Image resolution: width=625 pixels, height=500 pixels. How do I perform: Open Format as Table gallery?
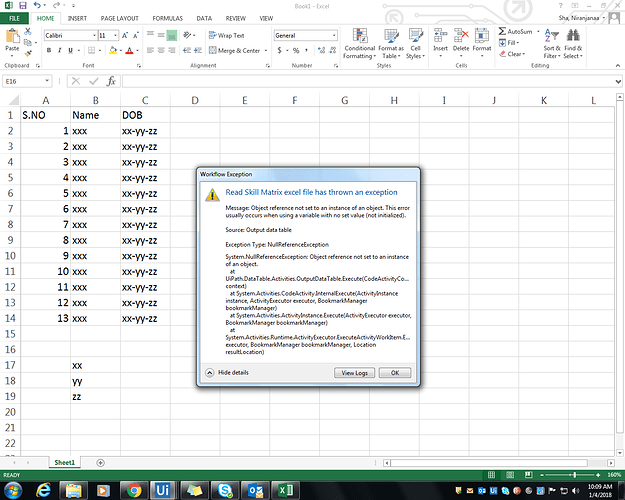391,44
